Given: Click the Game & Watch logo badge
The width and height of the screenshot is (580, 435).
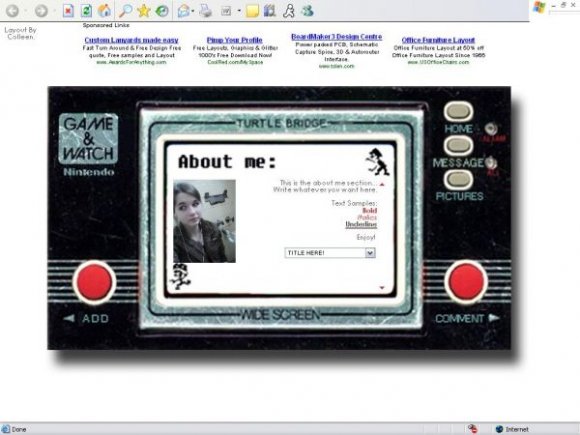Looking at the screenshot, I should [88, 139].
